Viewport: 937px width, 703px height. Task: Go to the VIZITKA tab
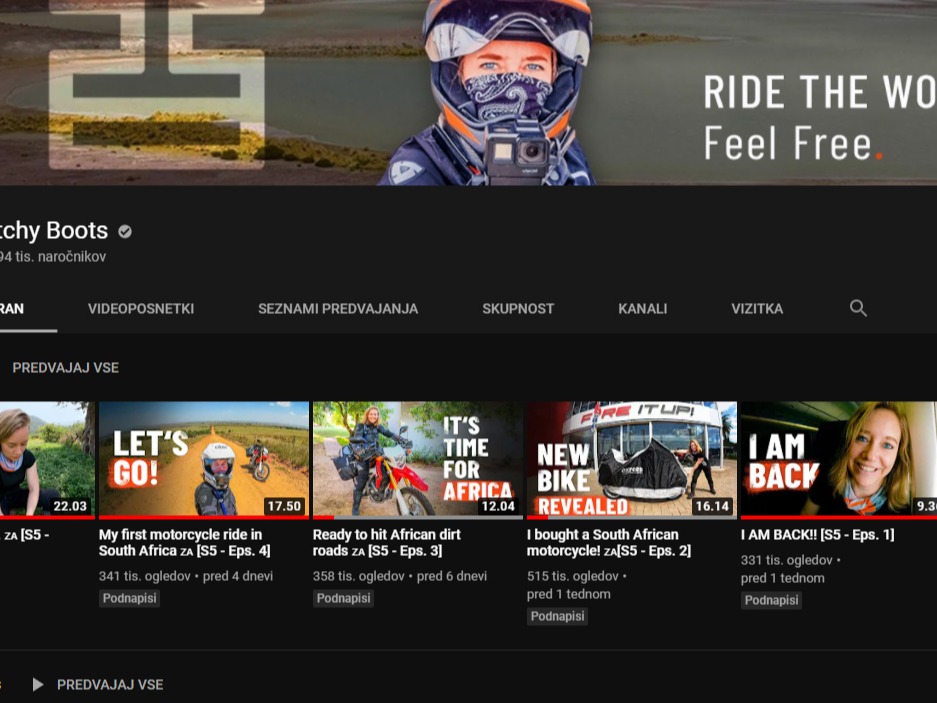pos(757,309)
